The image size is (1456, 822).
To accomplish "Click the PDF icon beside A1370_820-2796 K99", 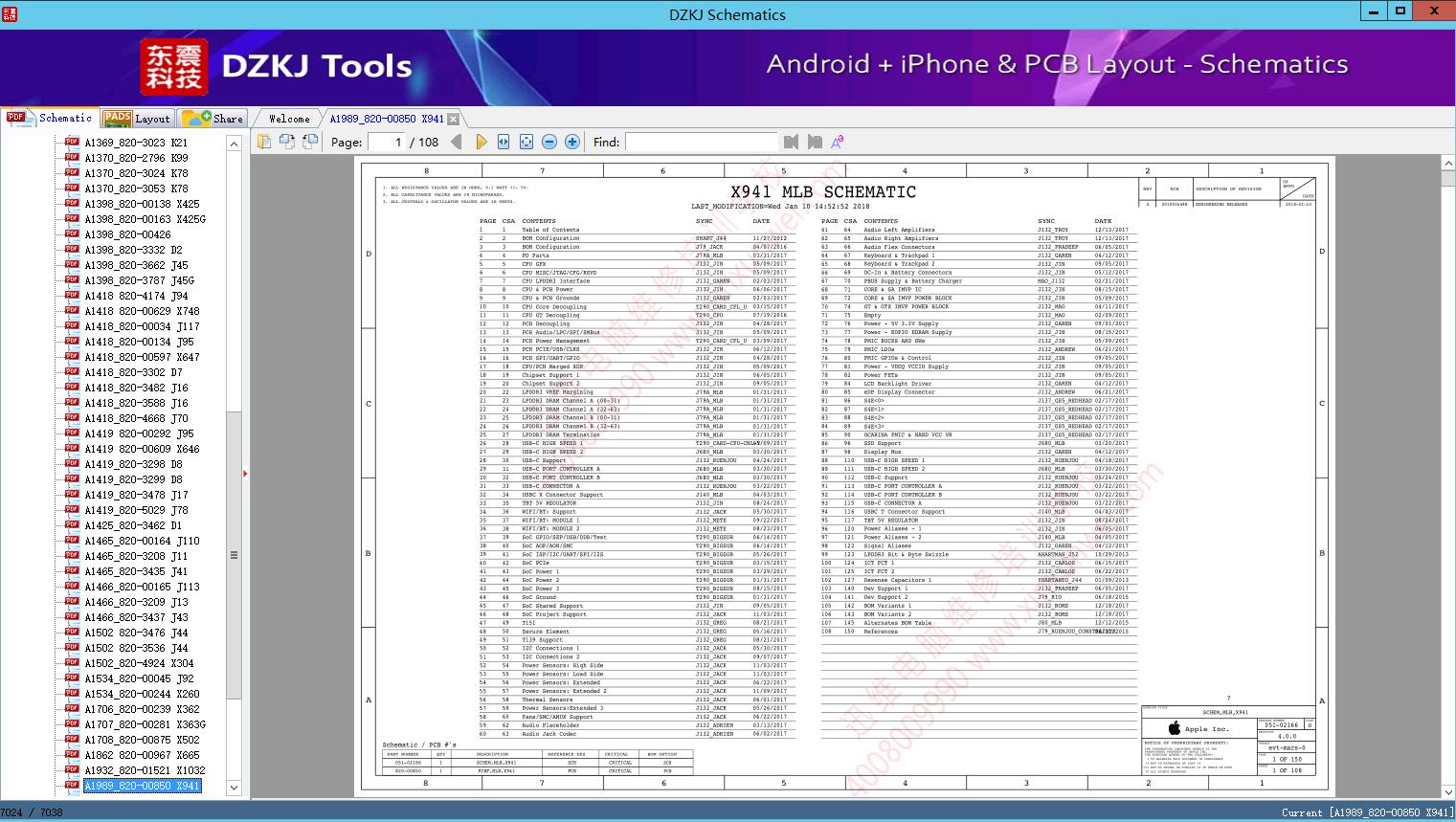I will 72,158.
